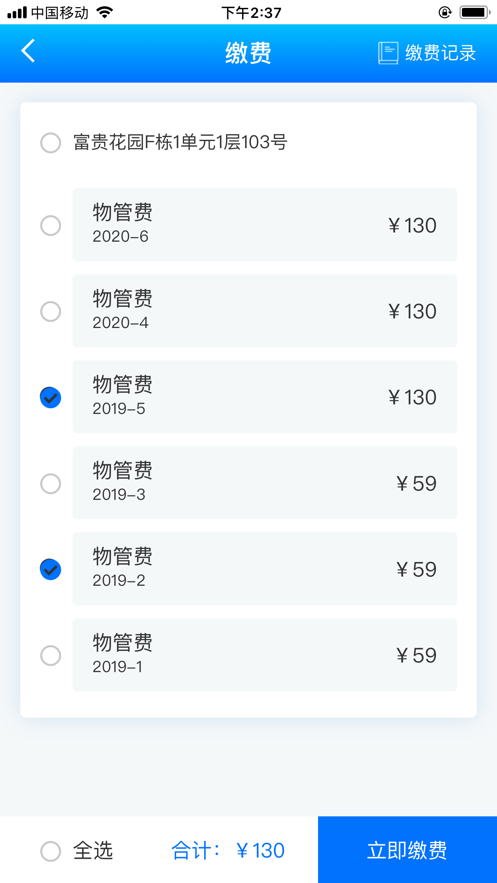
Task: Check the 2020-6 fee radio button
Action: 51,226
